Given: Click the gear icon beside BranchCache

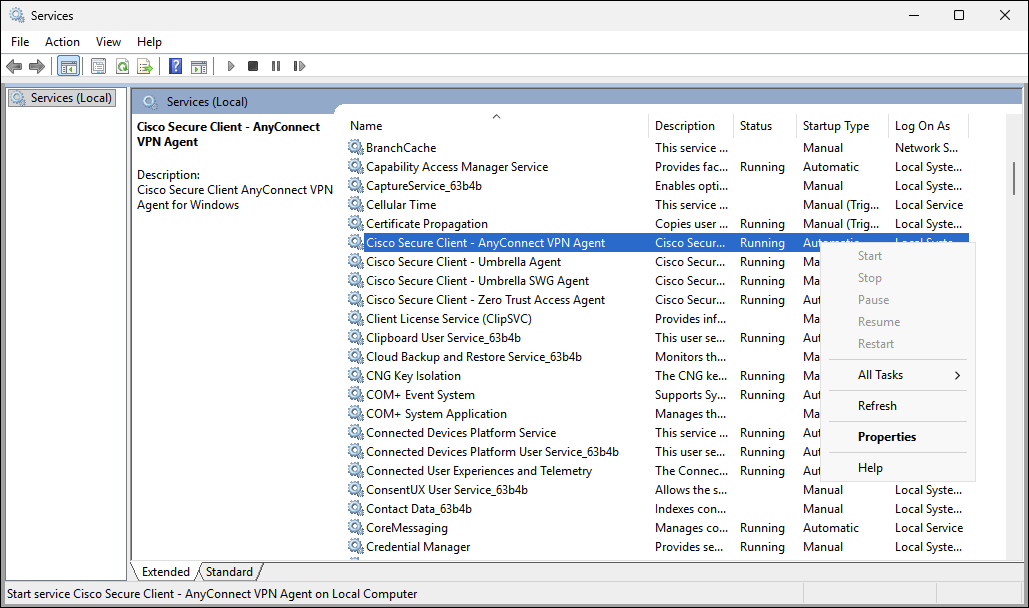Looking at the screenshot, I should (x=355, y=147).
